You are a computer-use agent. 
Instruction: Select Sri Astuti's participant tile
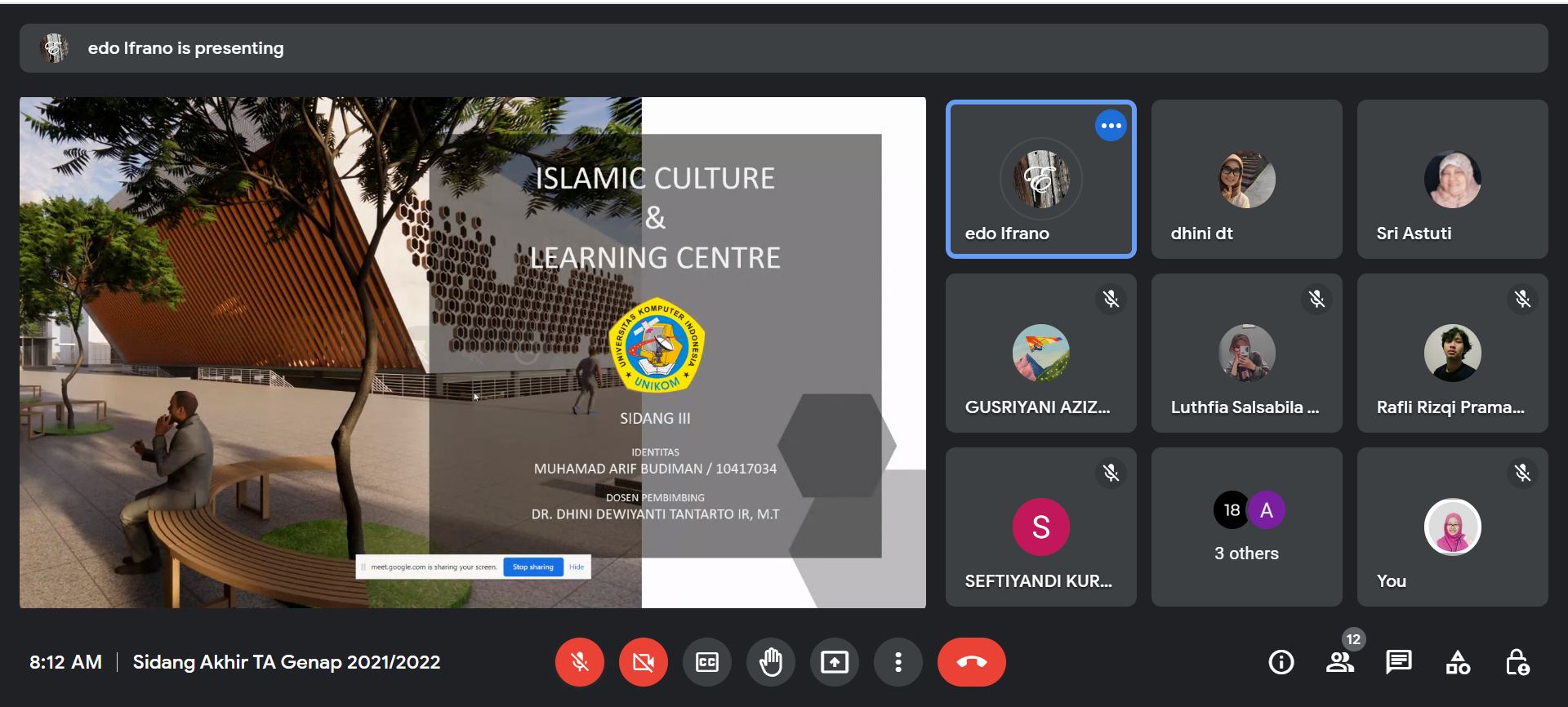click(1452, 179)
